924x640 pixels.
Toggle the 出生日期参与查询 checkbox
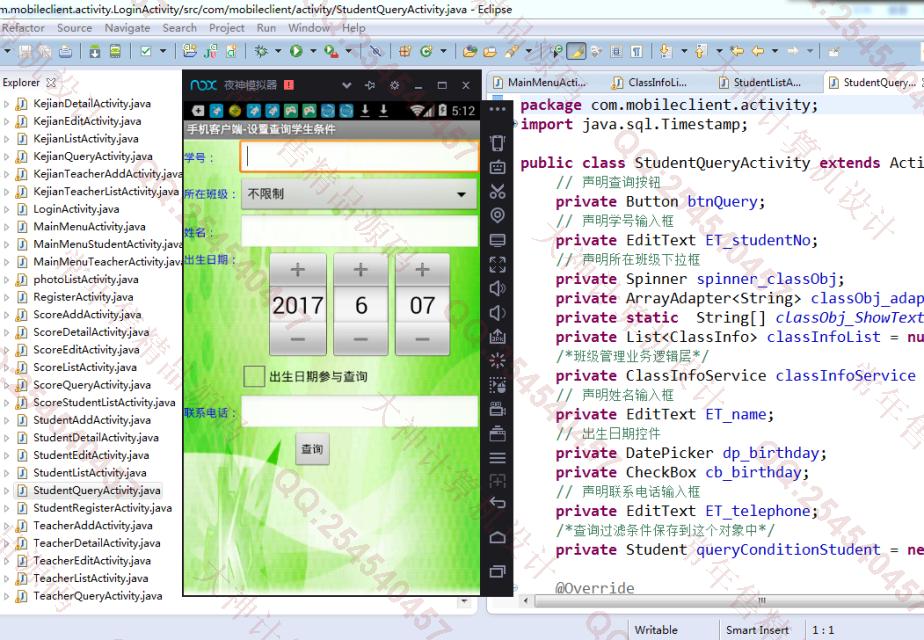click(254, 376)
